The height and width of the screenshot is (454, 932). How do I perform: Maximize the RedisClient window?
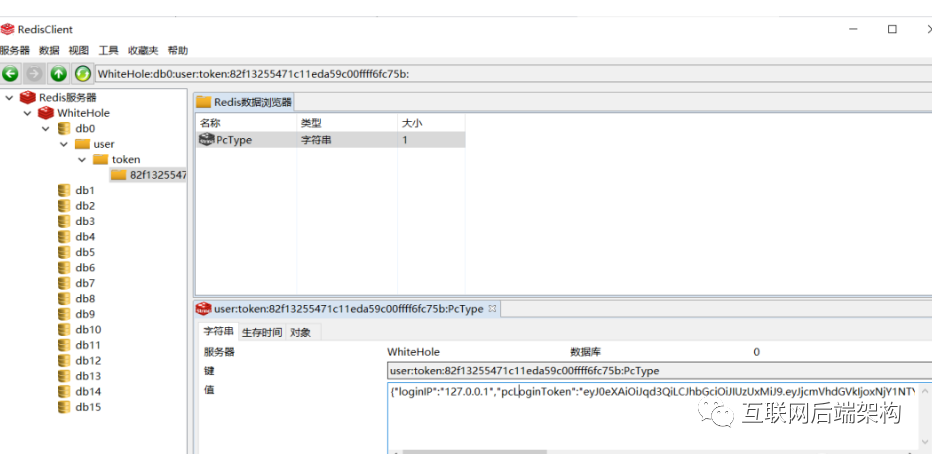(892, 29)
